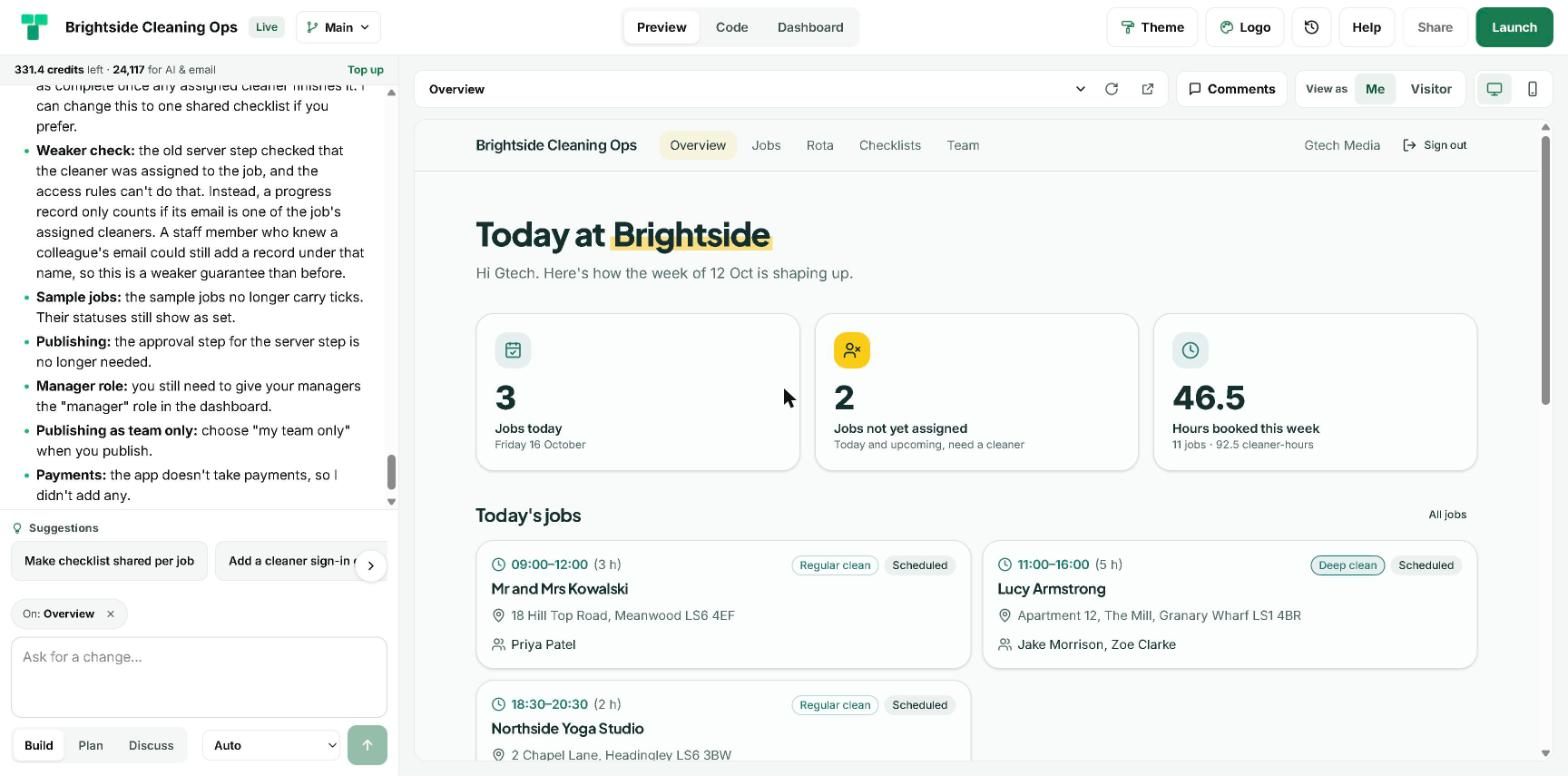Viewport: 1568px width, 776px height.
Task: Click the chat panel scrollbar thumb
Action: click(x=391, y=472)
